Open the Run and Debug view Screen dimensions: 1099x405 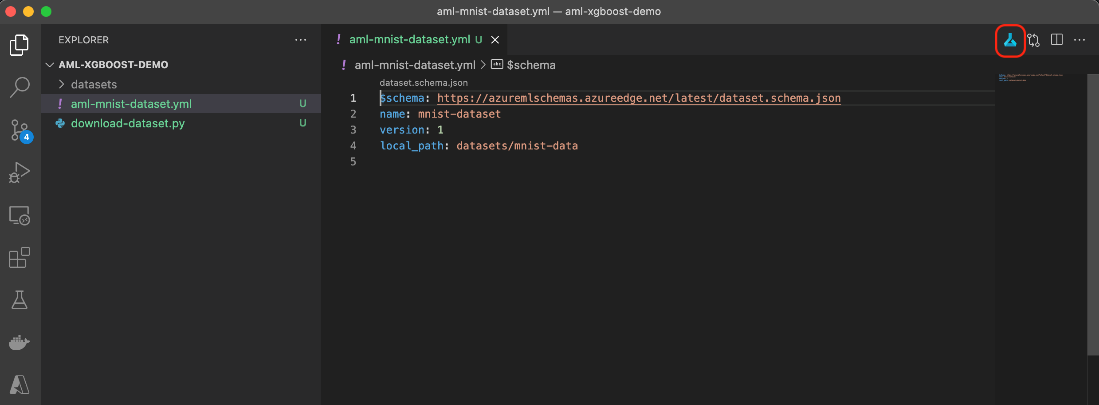click(20, 172)
